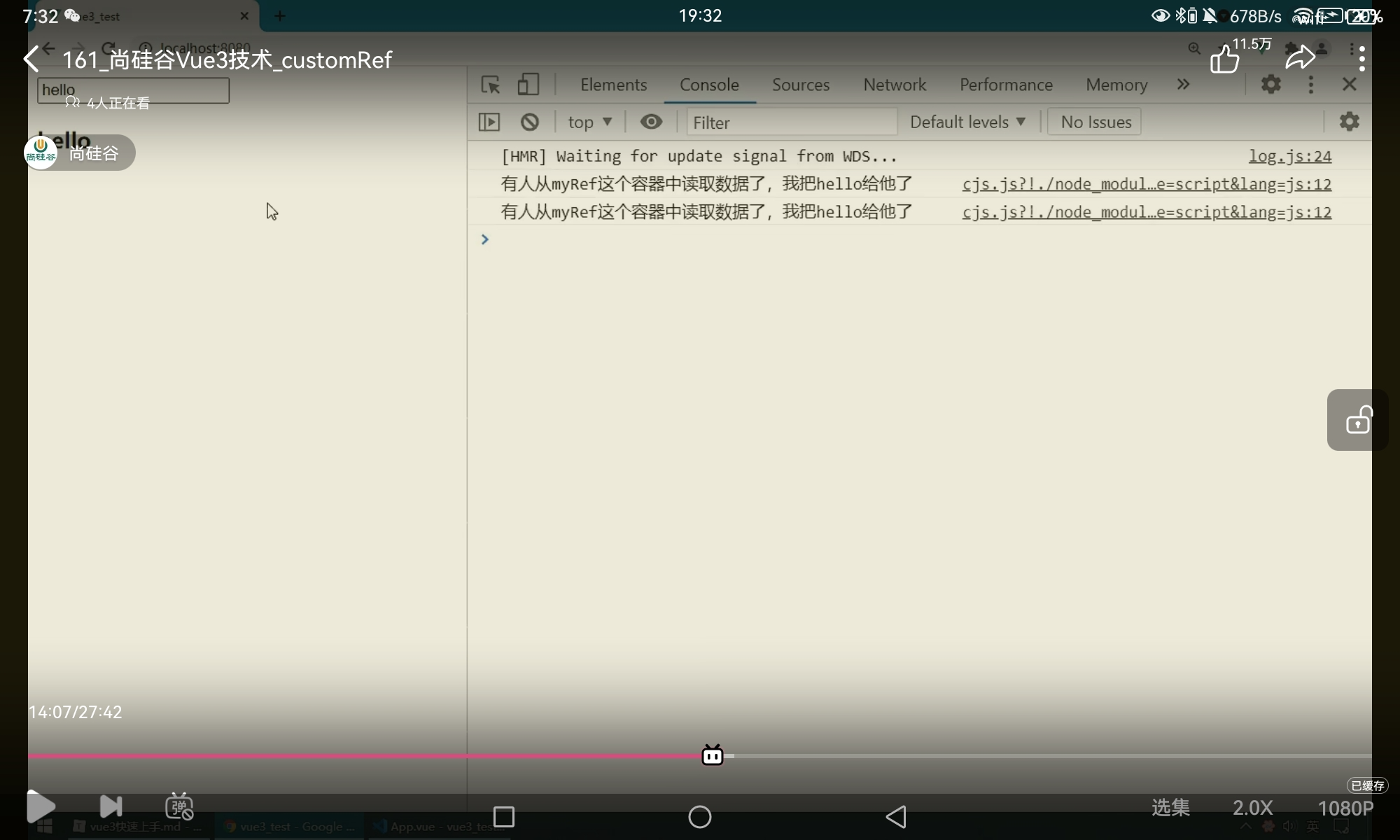Toggle the danmaku comments icon
This screenshot has height=840, width=1400.
coord(179,806)
